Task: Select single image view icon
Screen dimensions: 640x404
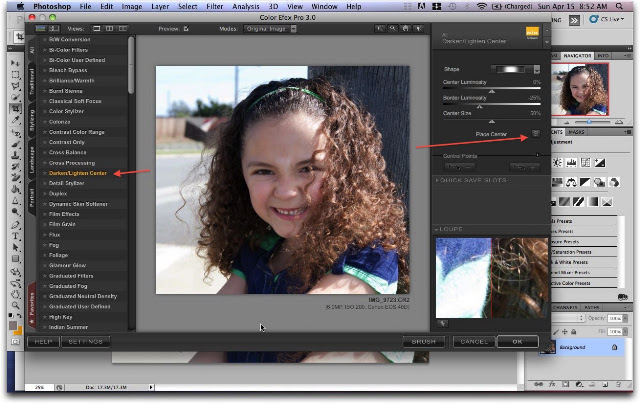Action: point(96,29)
